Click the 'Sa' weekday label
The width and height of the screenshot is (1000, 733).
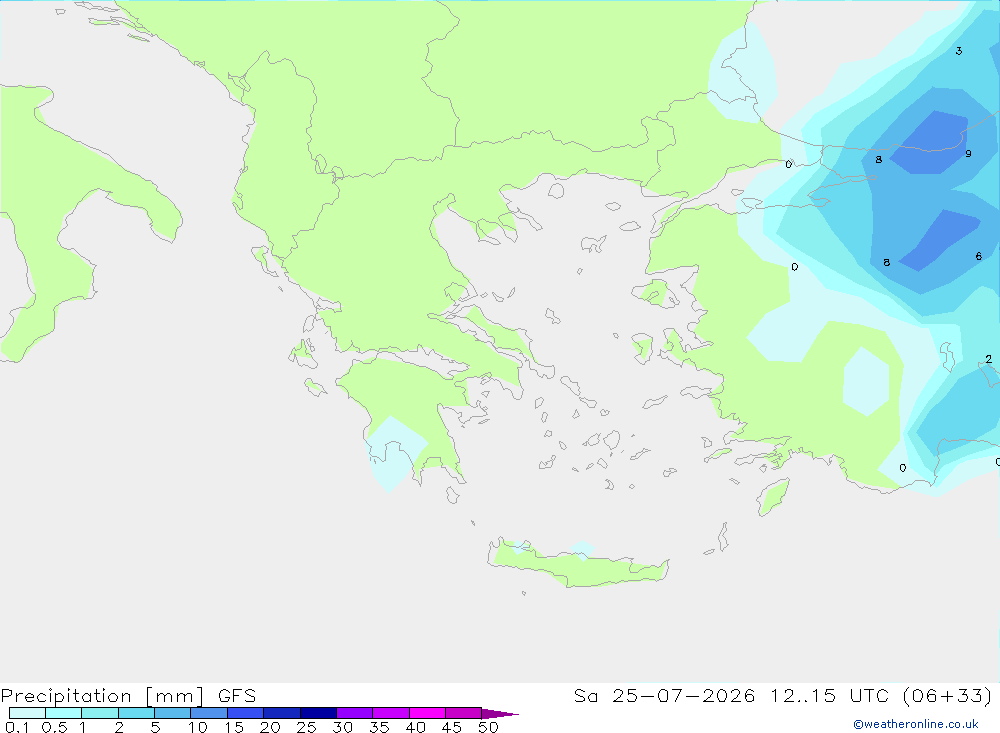tap(585, 695)
